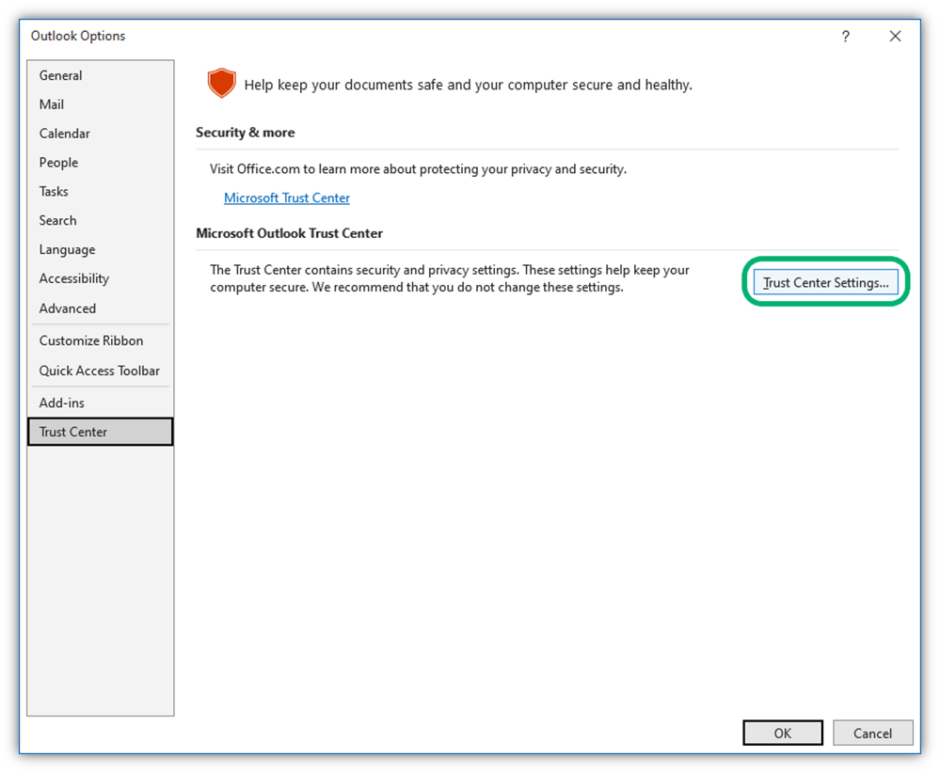940x773 pixels.
Task: Click the Outlook Options title bar
Action: tap(78, 36)
